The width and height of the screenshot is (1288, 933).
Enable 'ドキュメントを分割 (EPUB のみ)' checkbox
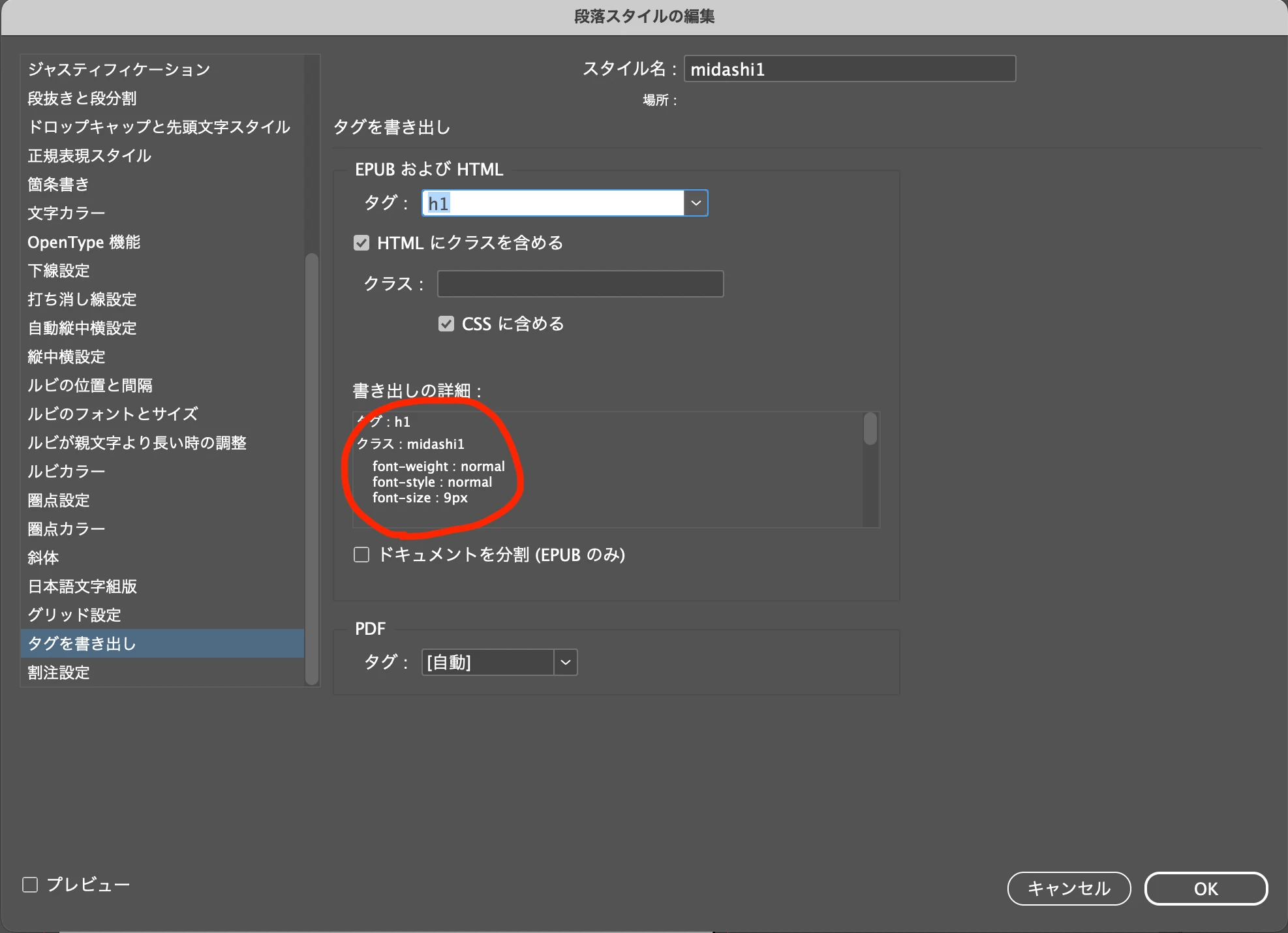tap(361, 555)
